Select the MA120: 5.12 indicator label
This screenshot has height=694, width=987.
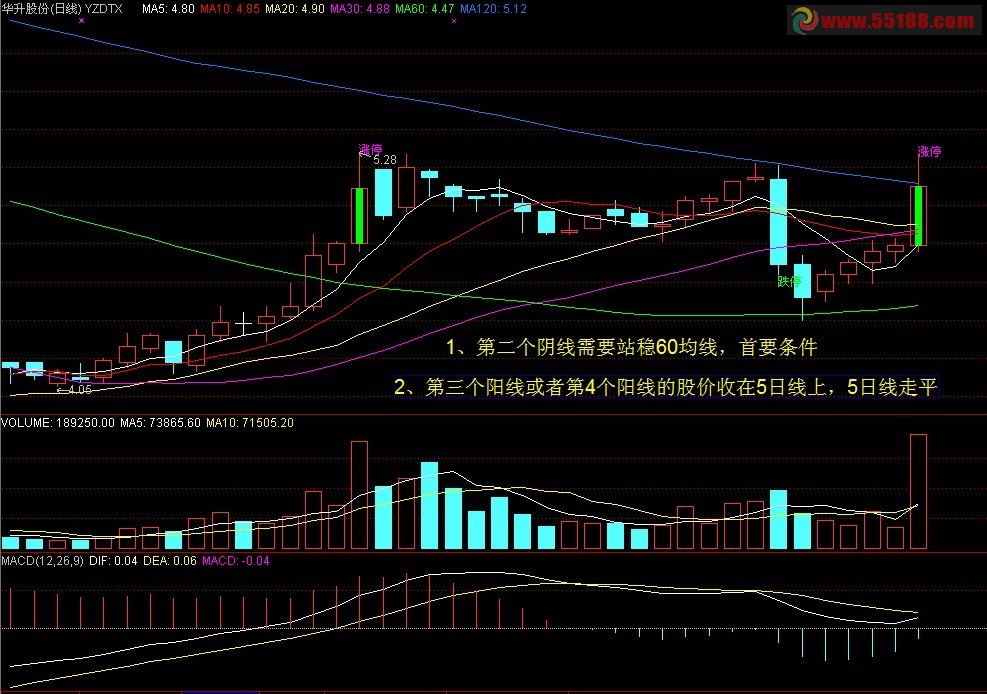pyautogui.click(x=494, y=9)
